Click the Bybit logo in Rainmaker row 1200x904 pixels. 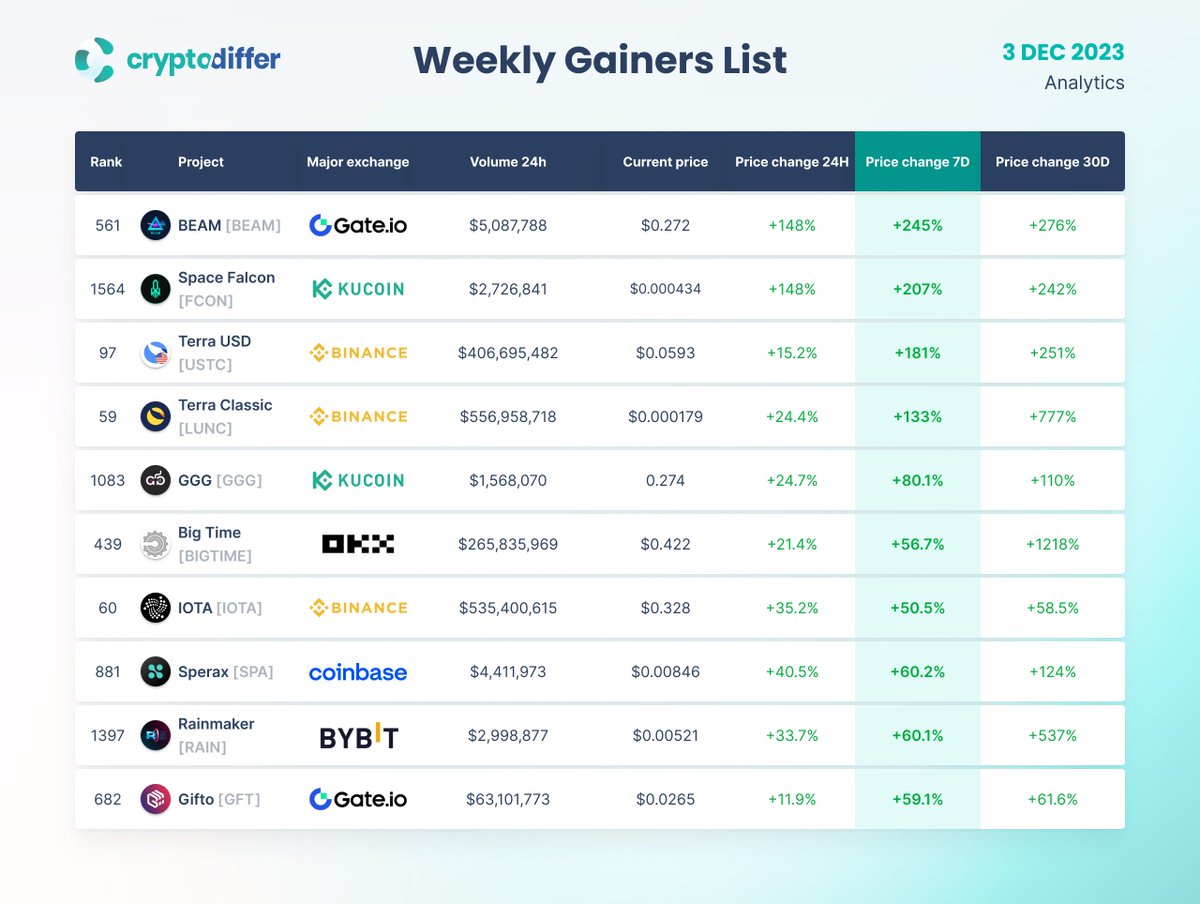point(359,737)
